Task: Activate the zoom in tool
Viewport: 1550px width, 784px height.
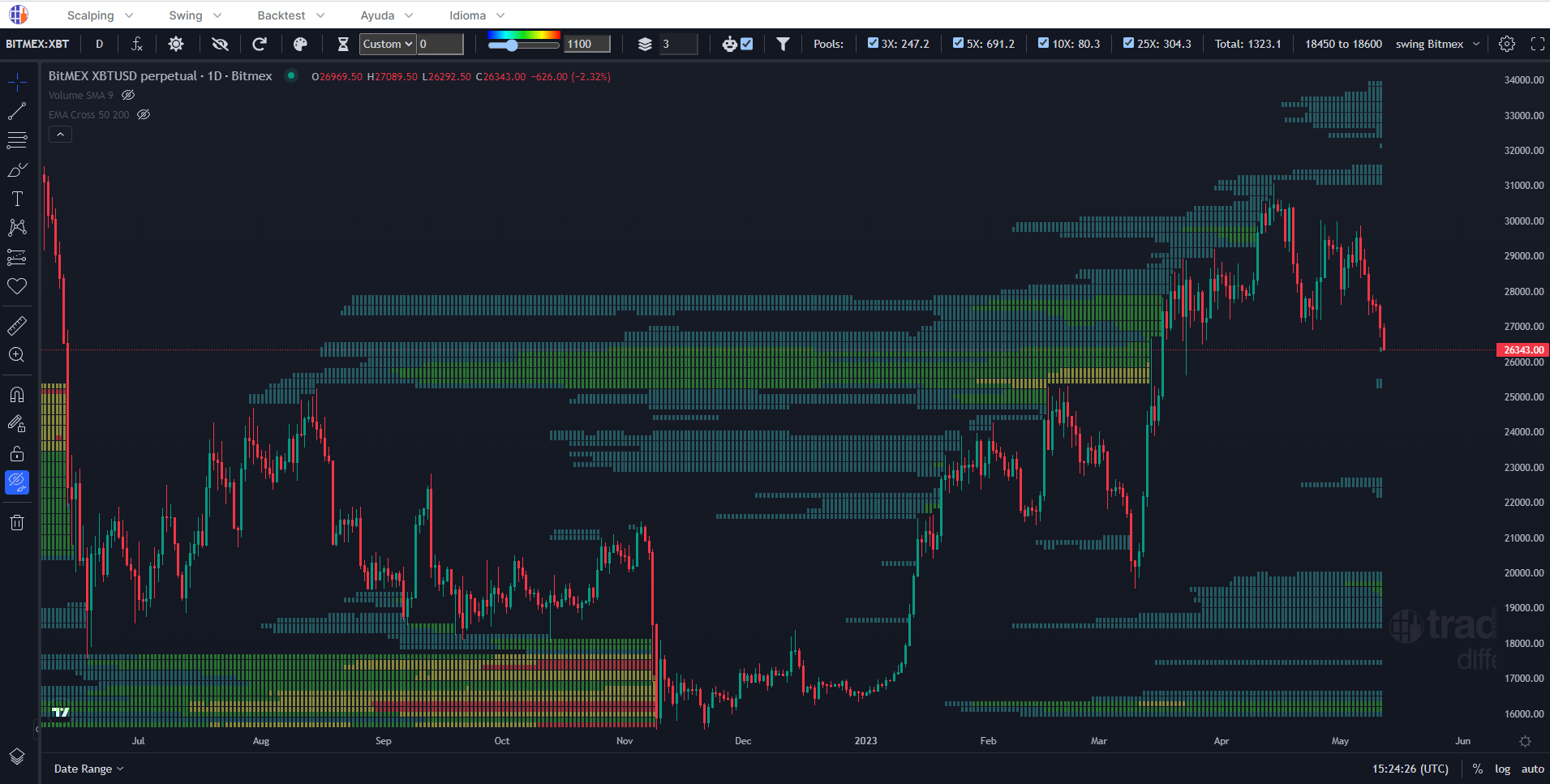Action: point(17,354)
